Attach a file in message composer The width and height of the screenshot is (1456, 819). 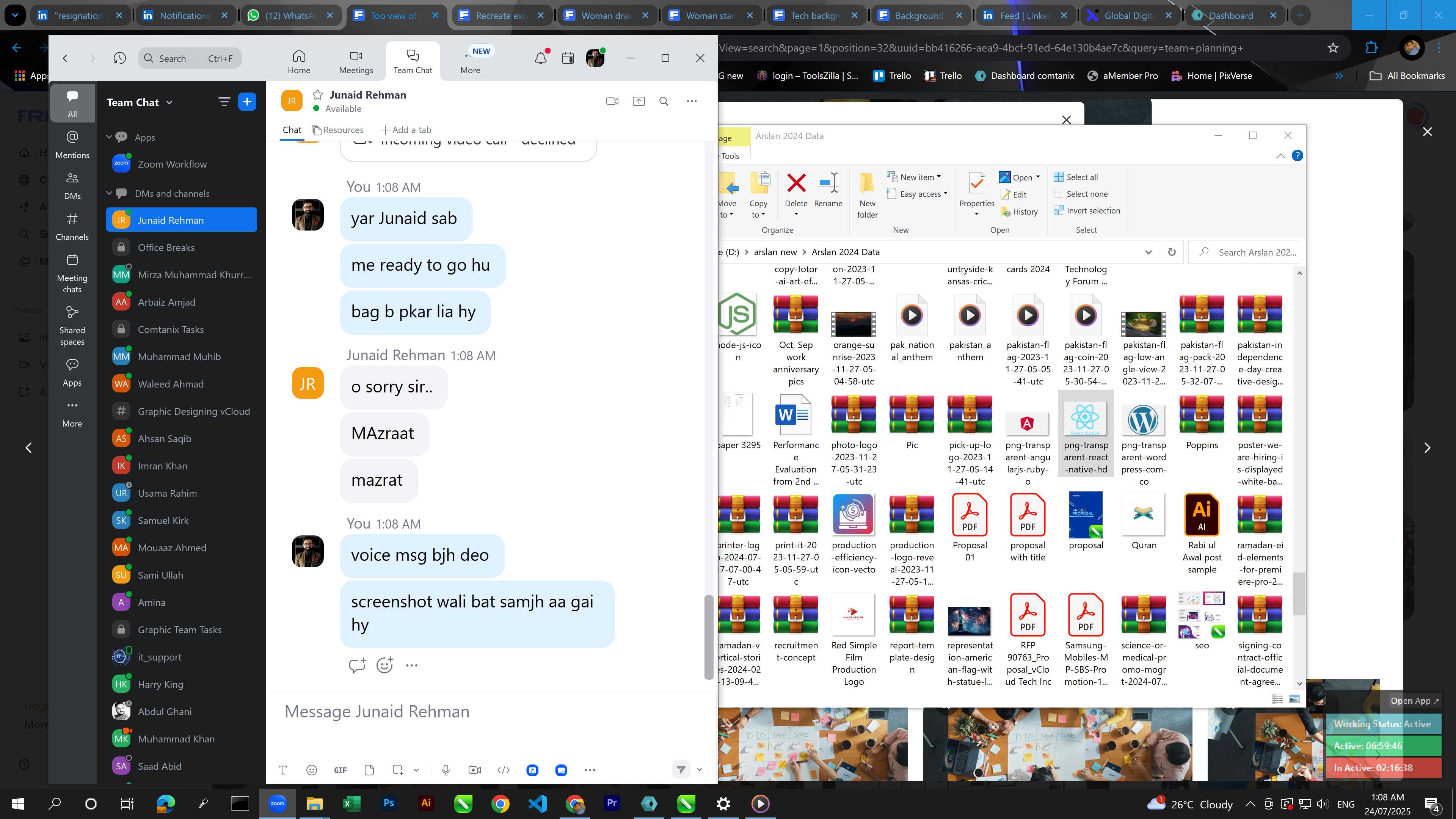coord(369,770)
